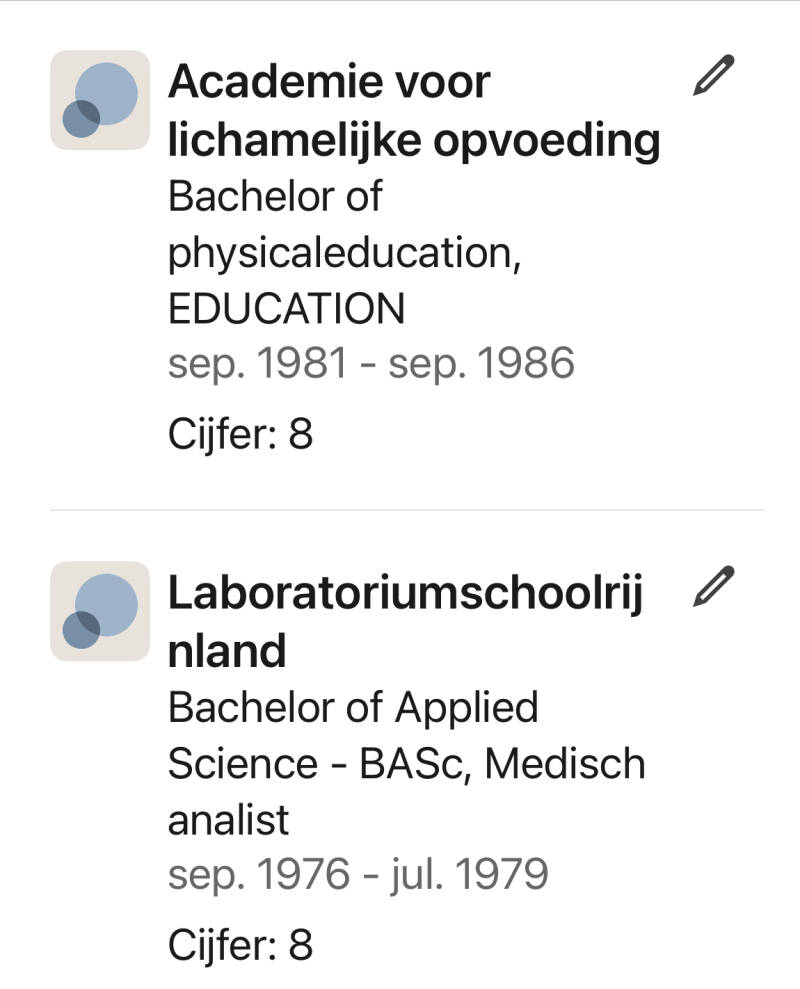
Task: Click the divider line between education entries
Action: pos(406,510)
